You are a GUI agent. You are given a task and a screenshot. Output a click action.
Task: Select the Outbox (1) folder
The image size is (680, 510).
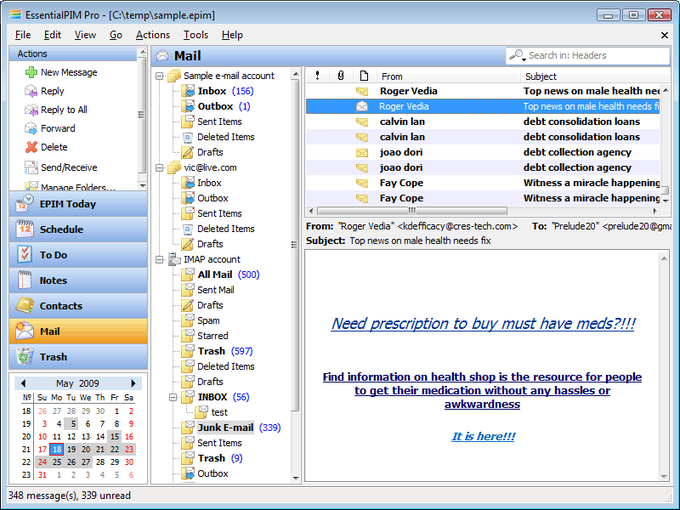224,106
